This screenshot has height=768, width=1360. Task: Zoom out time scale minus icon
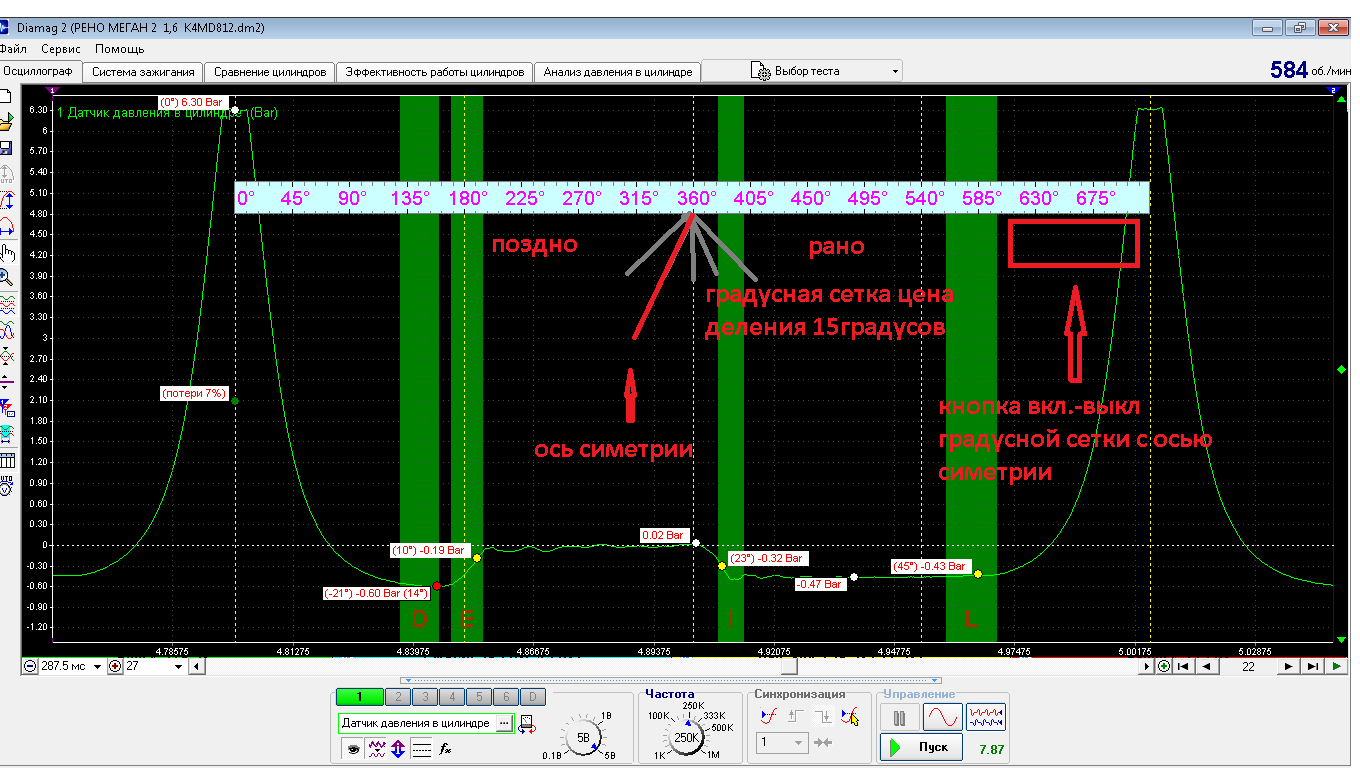coord(30,666)
